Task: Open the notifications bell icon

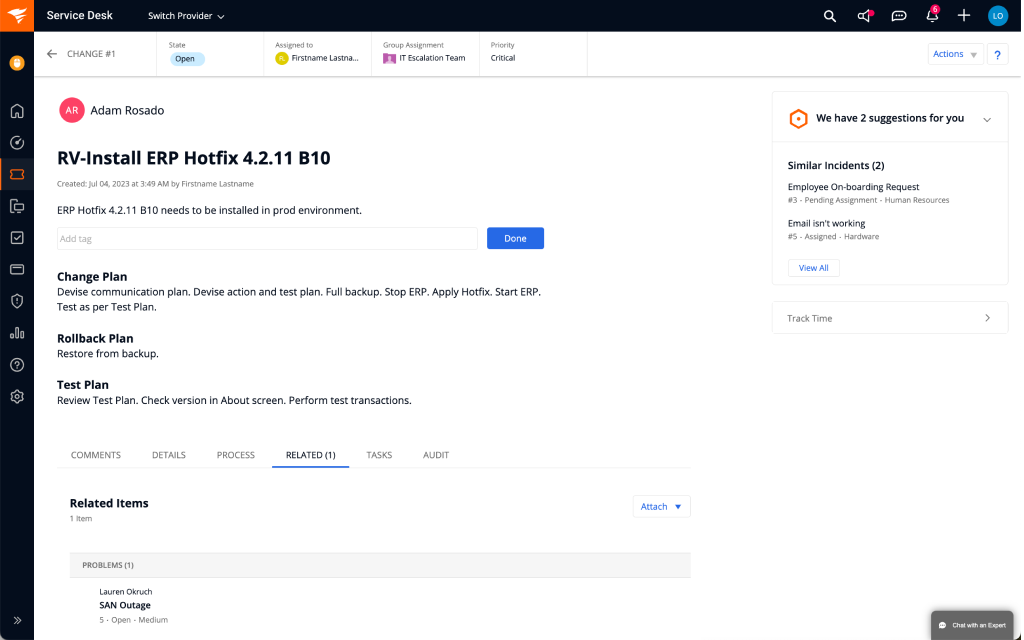Action: coord(932,16)
